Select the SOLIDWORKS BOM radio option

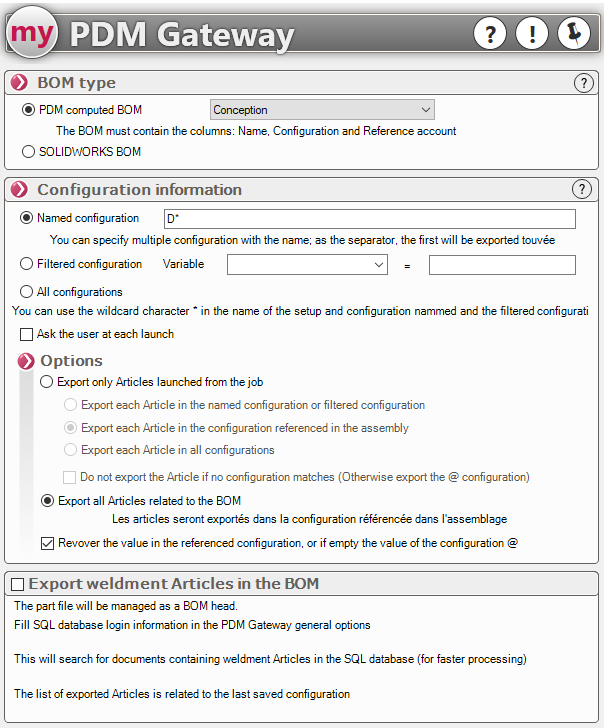point(29,152)
